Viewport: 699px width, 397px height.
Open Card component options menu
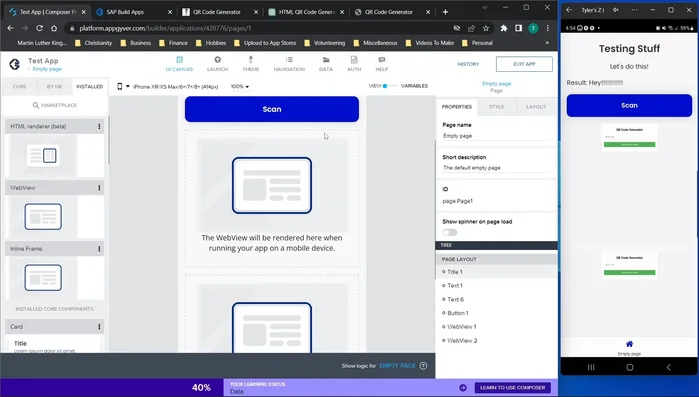tap(99, 327)
